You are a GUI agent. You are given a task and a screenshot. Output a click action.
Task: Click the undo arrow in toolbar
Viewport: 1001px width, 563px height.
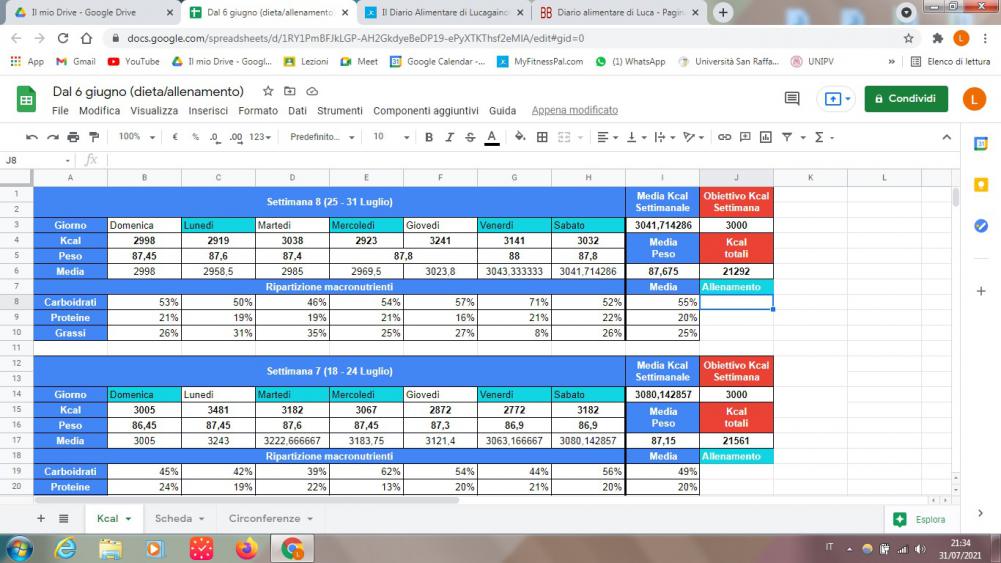[32, 137]
